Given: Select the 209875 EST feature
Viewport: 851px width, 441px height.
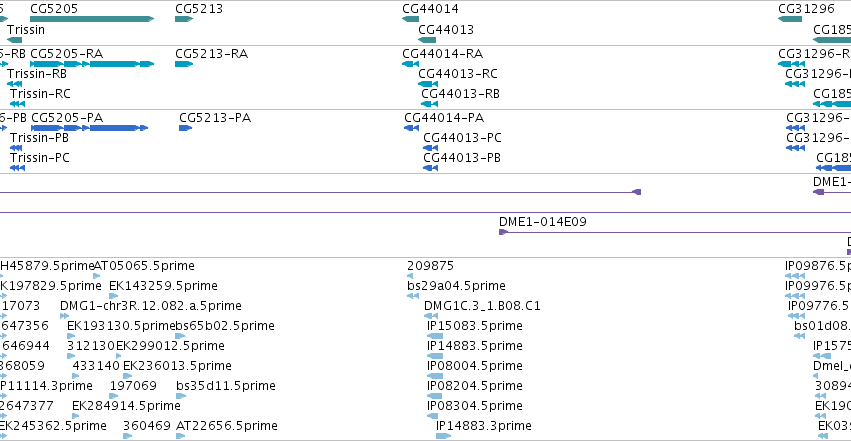Looking at the screenshot, I should 410,276.
